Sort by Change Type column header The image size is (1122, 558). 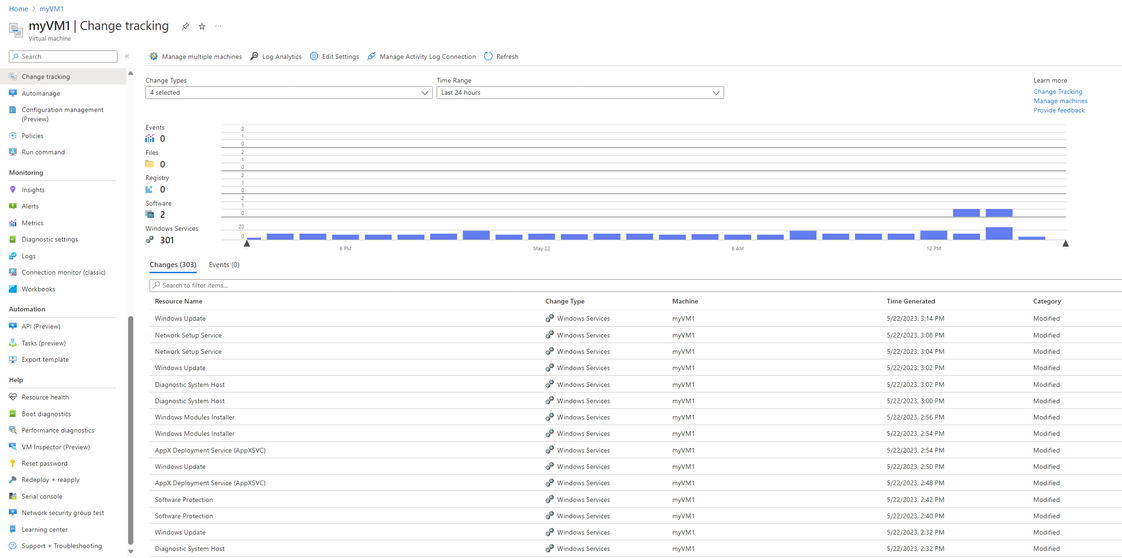coord(565,301)
